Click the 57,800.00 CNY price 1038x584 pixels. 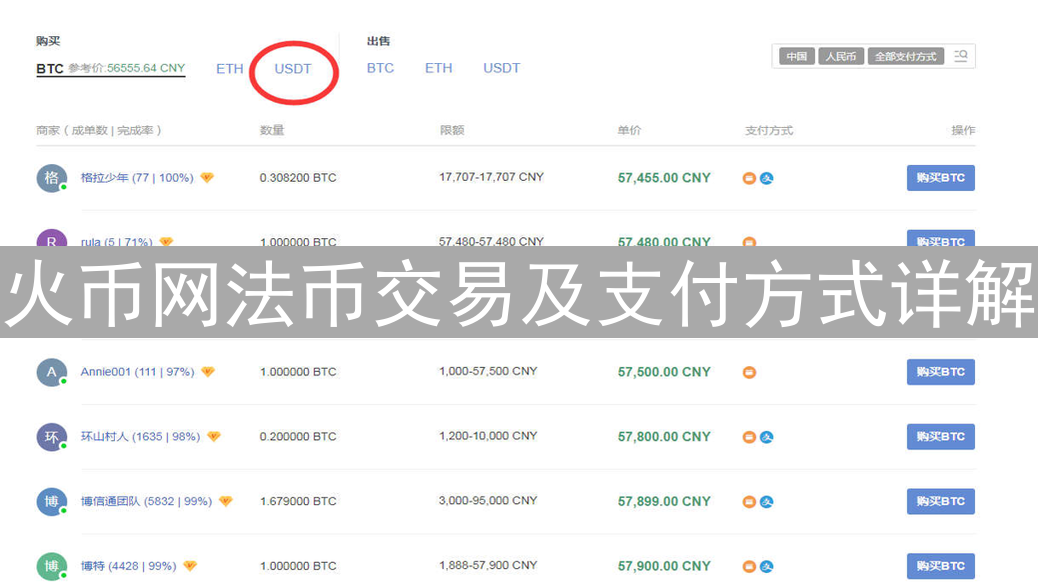point(664,436)
